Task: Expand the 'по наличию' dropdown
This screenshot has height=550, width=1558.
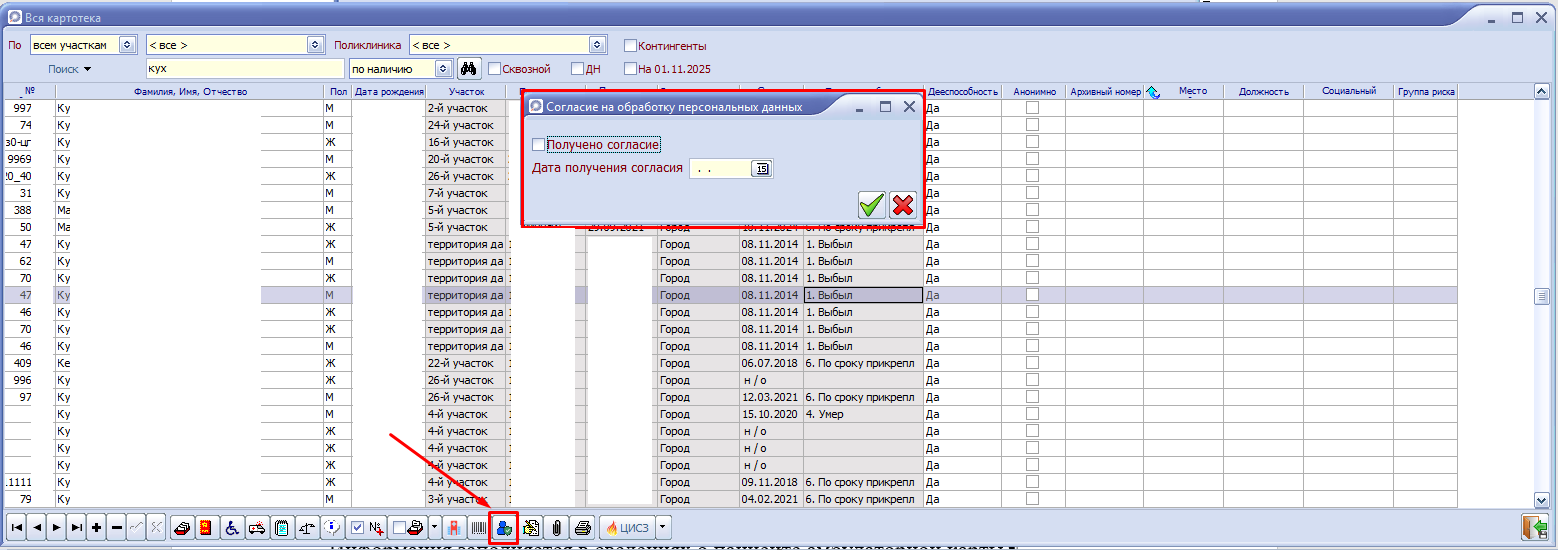Action: click(x=443, y=69)
